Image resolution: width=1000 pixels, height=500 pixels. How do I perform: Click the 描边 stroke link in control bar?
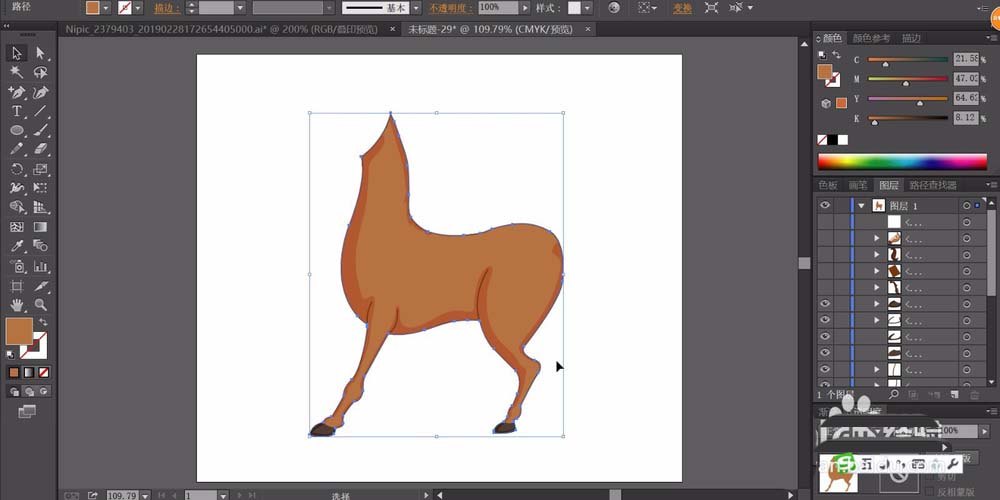(165, 8)
